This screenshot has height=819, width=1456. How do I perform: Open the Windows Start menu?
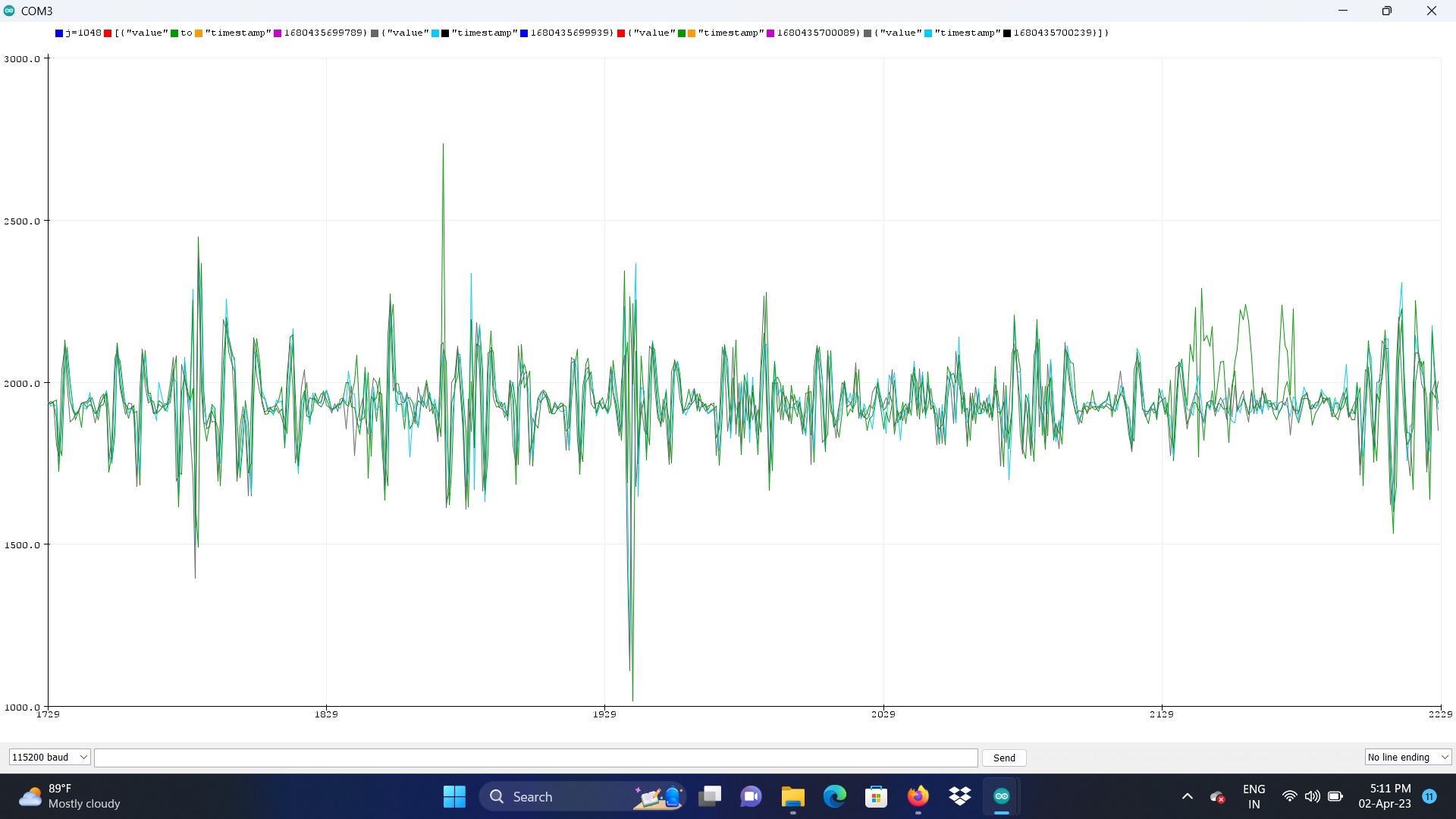(x=454, y=796)
